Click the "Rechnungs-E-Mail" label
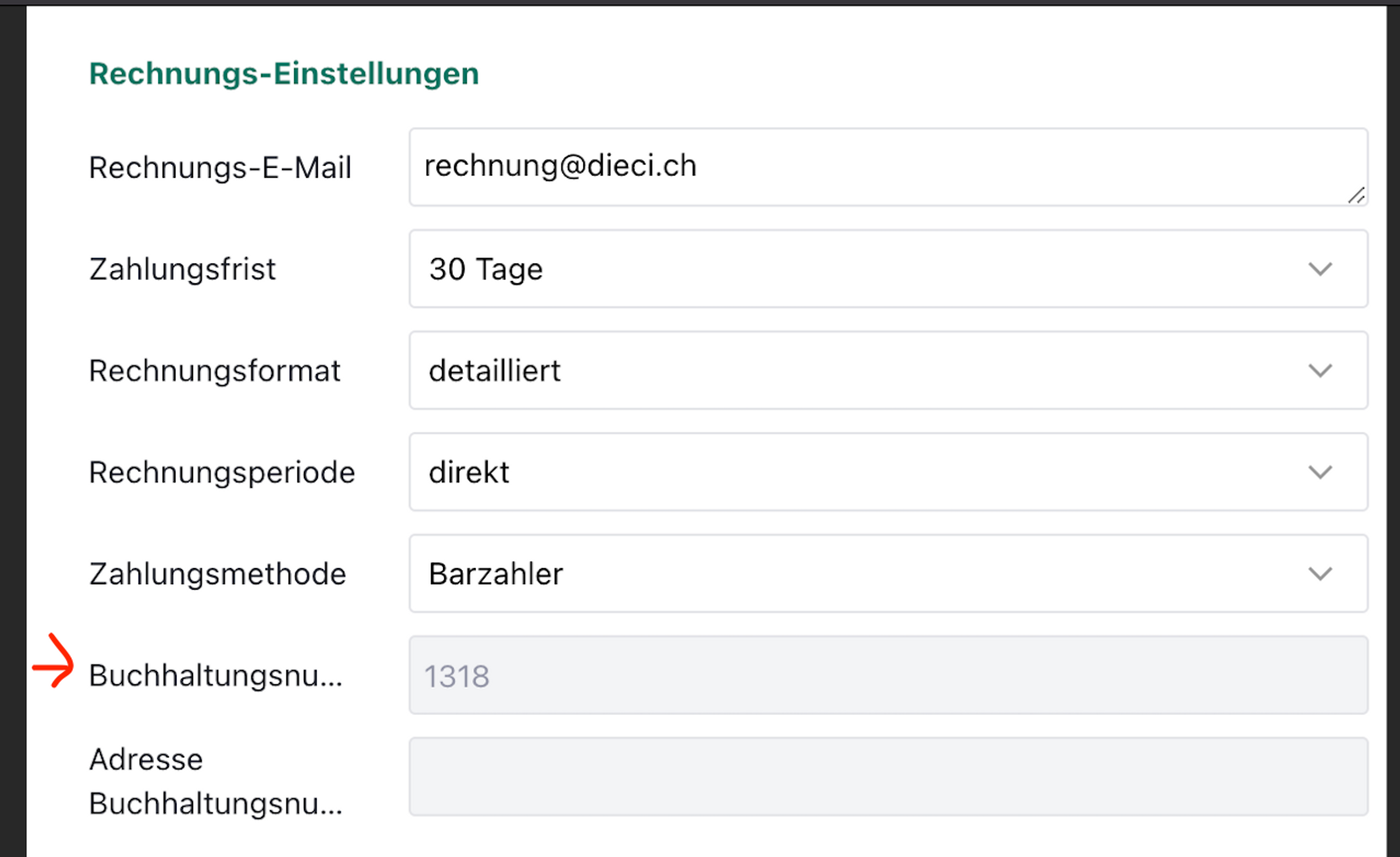This screenshot has height=857, width=1400. coord(220,168)
